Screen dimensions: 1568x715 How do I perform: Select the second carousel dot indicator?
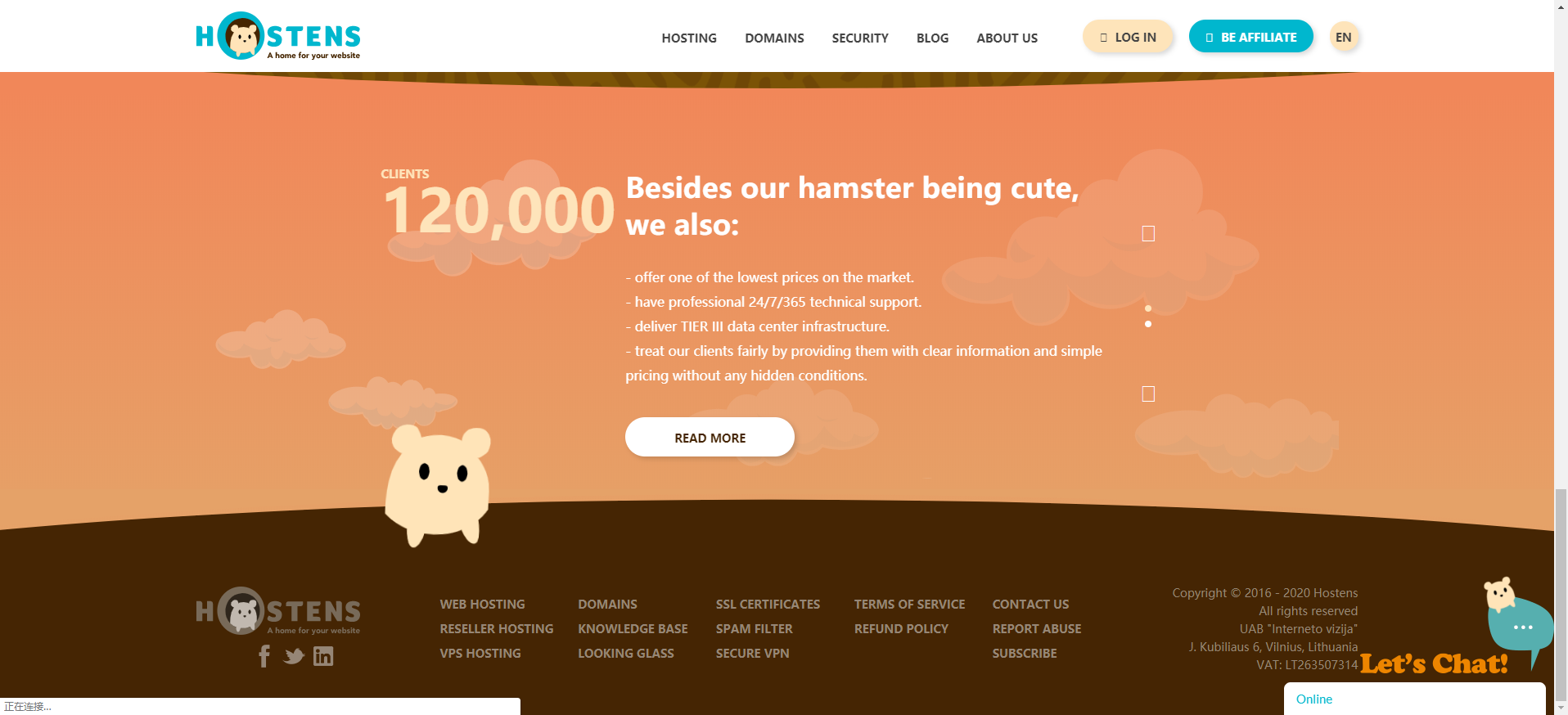(1148, 324)
